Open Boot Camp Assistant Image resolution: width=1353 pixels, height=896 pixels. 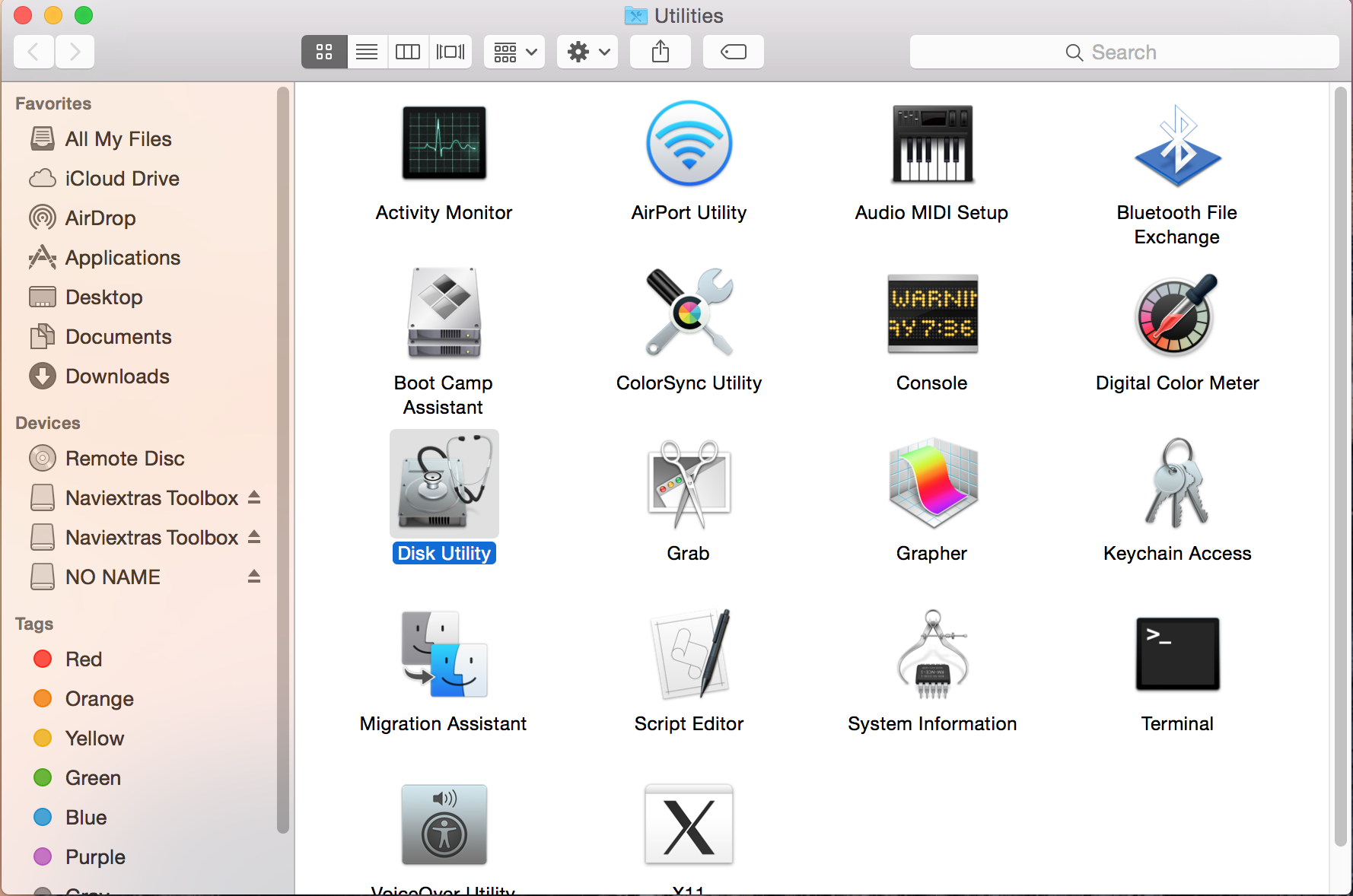coord(444,313)
